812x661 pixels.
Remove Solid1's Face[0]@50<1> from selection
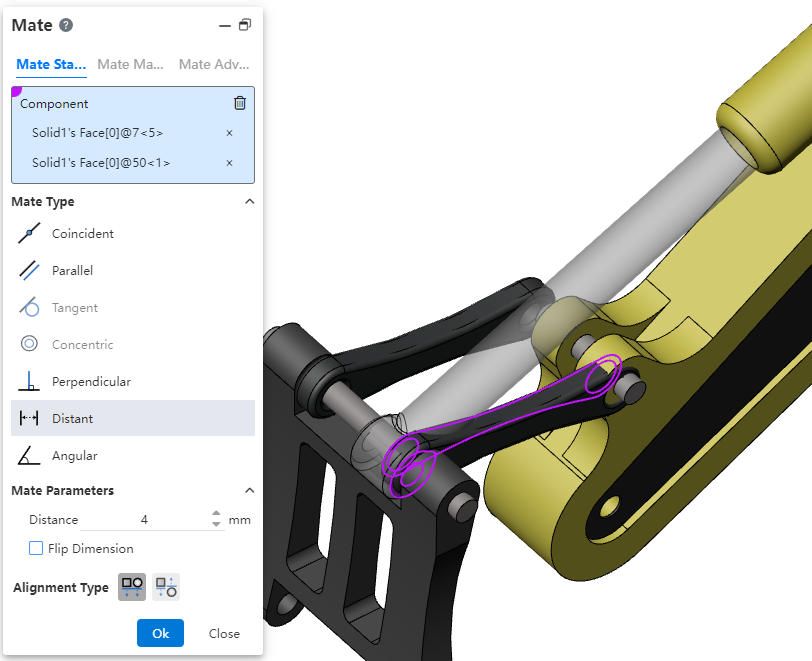pyautogui.click(x=229, y=163)
